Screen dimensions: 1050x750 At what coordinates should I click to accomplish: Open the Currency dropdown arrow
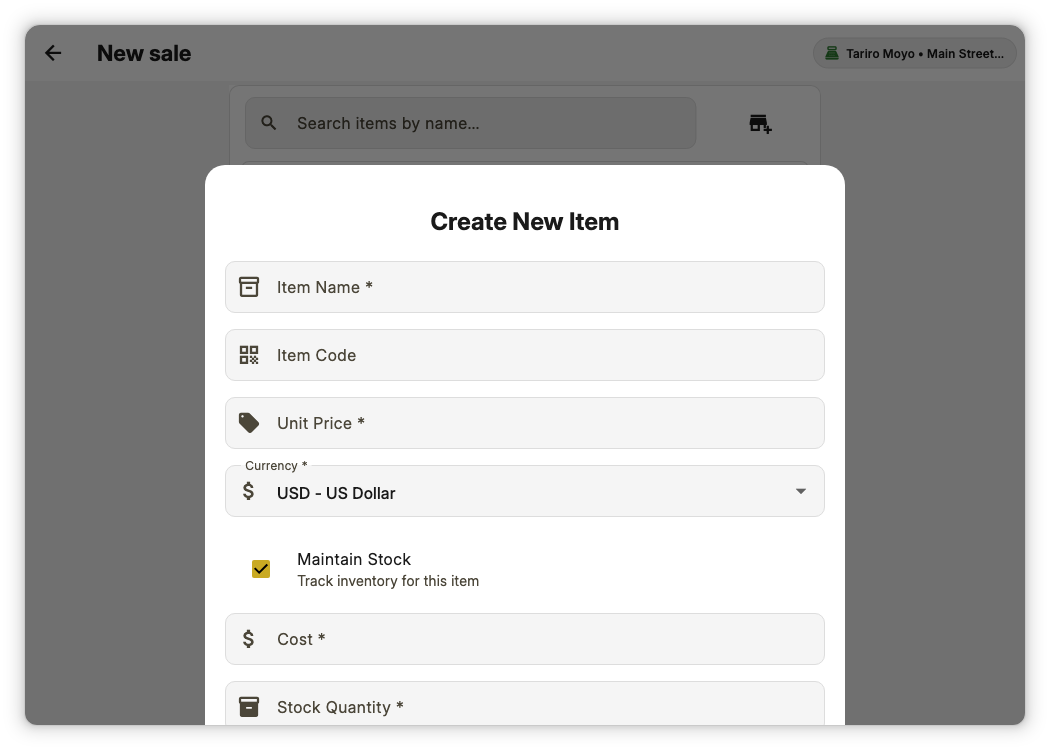(801, 492)
